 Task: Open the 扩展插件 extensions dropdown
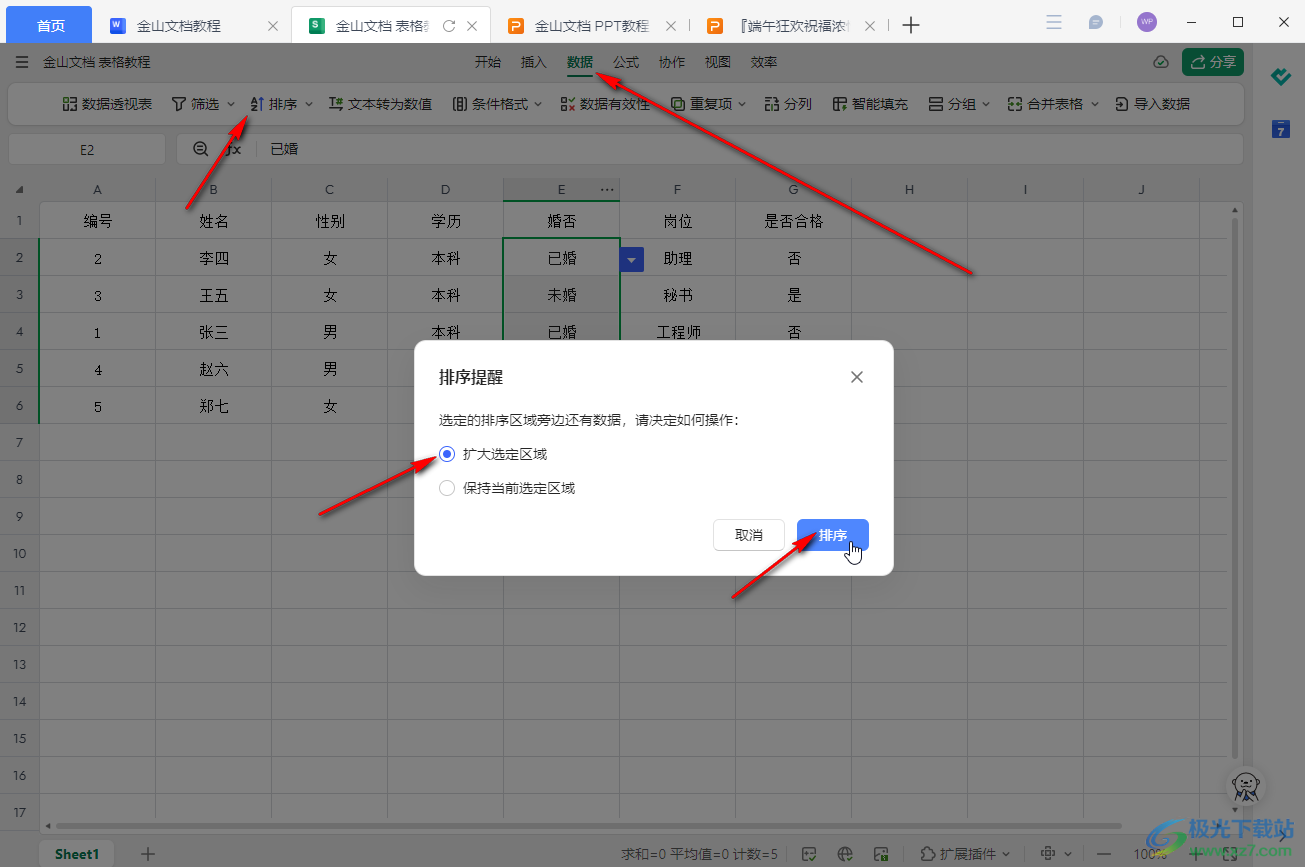tap(965, 854)
